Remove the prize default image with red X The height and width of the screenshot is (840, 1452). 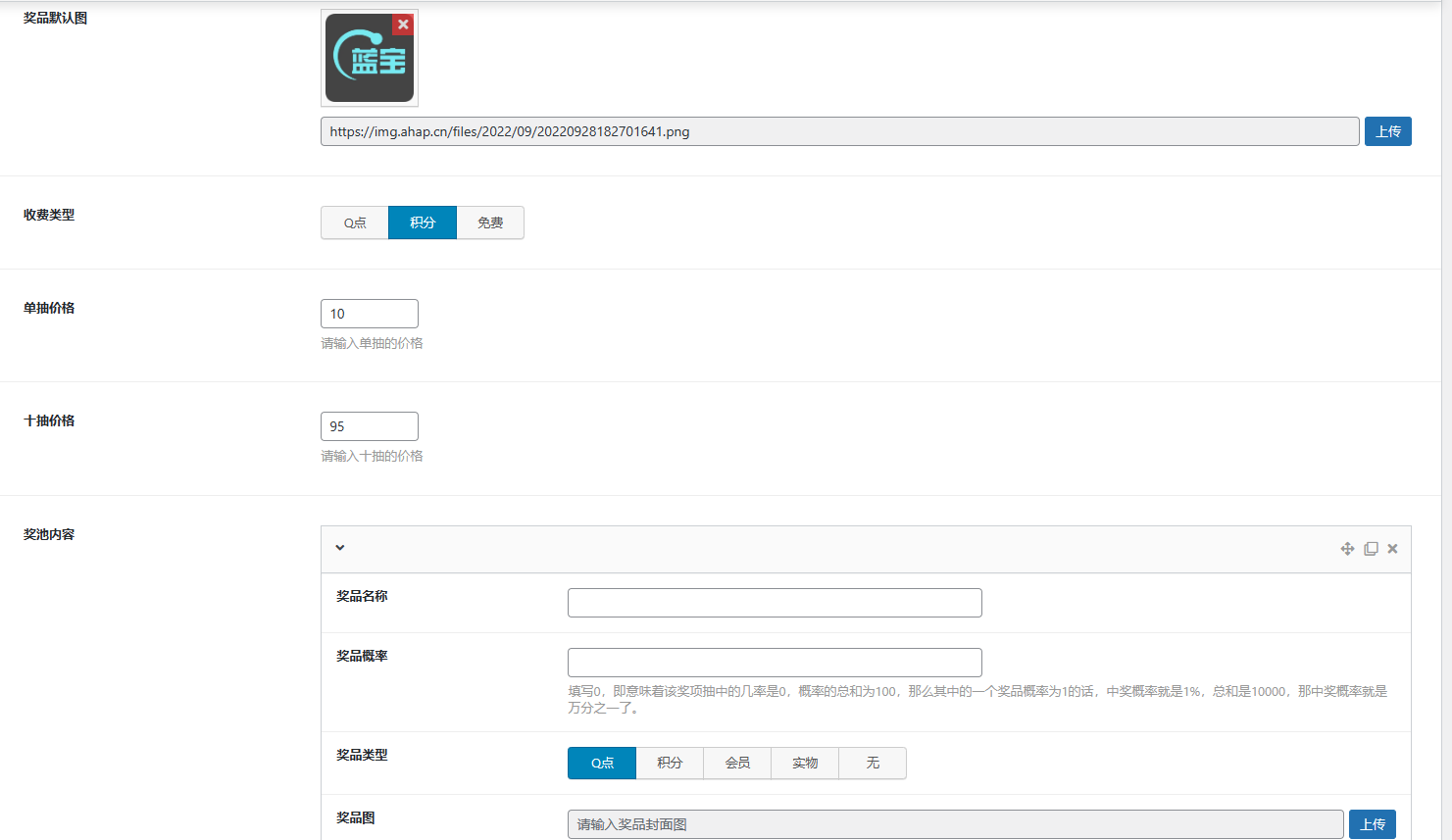click(402, 25)
